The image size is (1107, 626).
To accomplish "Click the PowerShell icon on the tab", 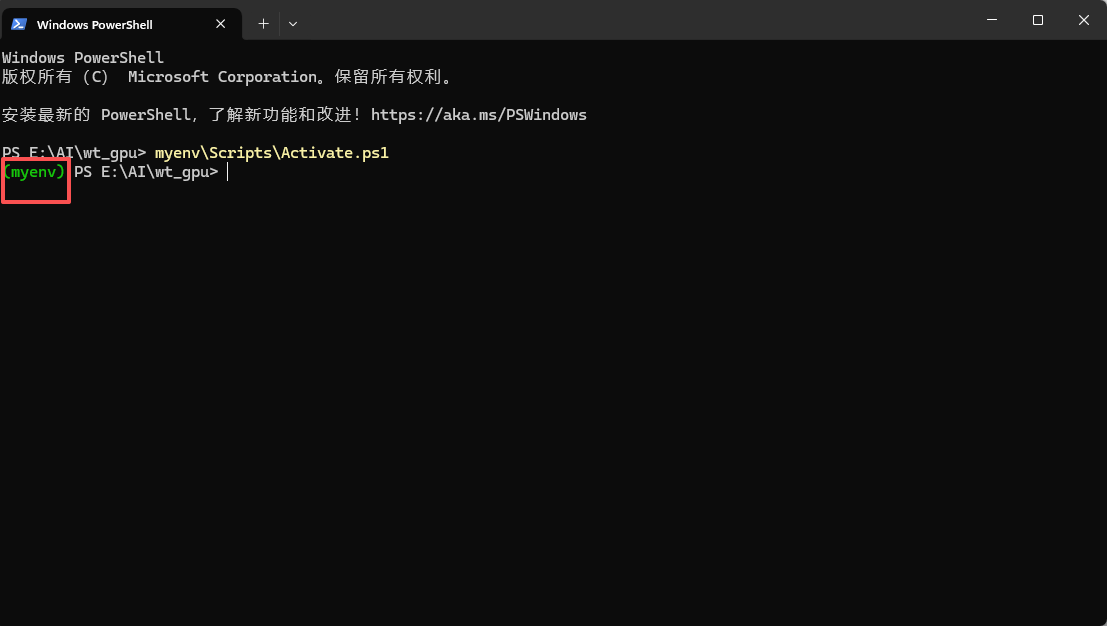I will [19, 24].
